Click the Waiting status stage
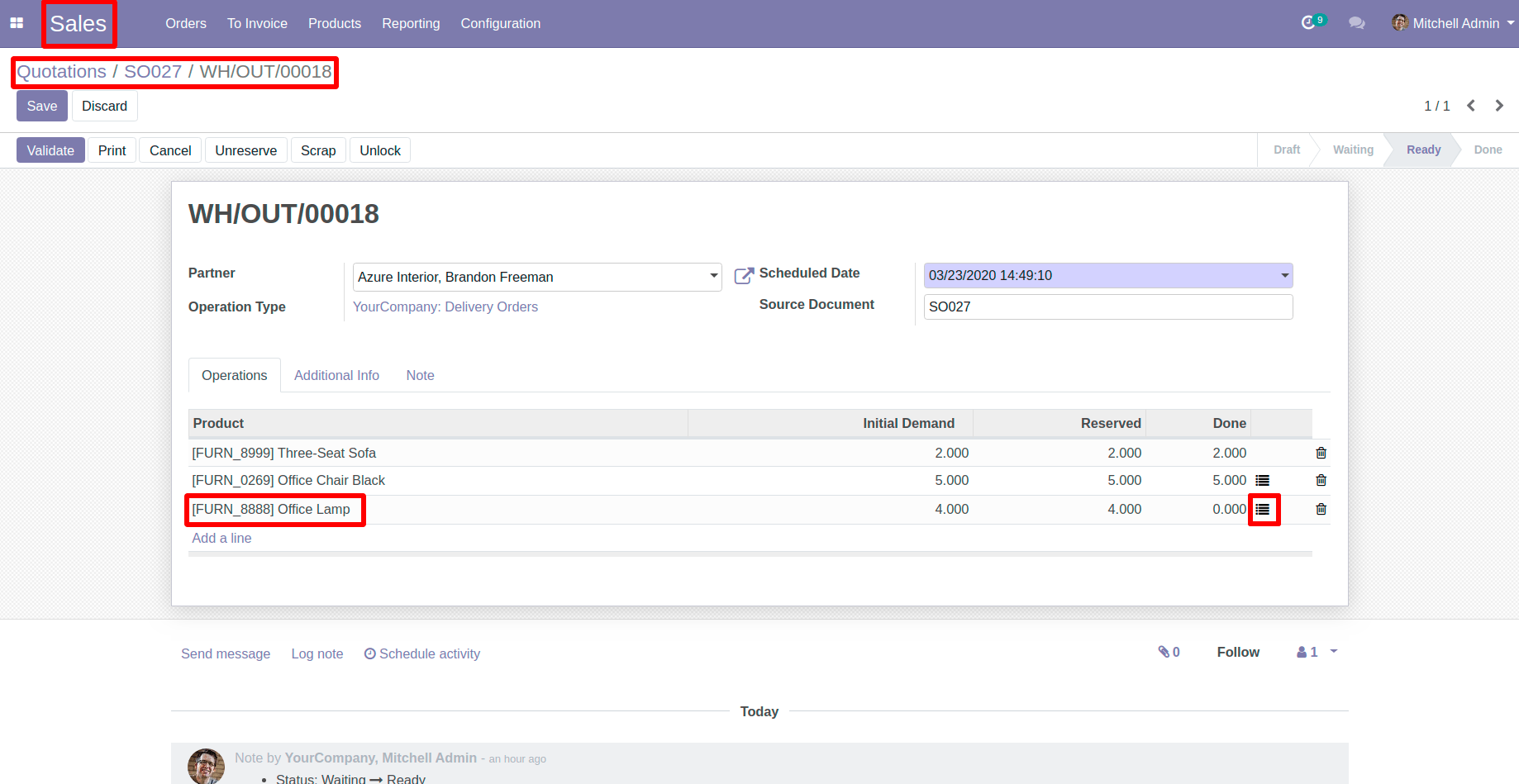1519x784 pixels. click(1353, 150)
